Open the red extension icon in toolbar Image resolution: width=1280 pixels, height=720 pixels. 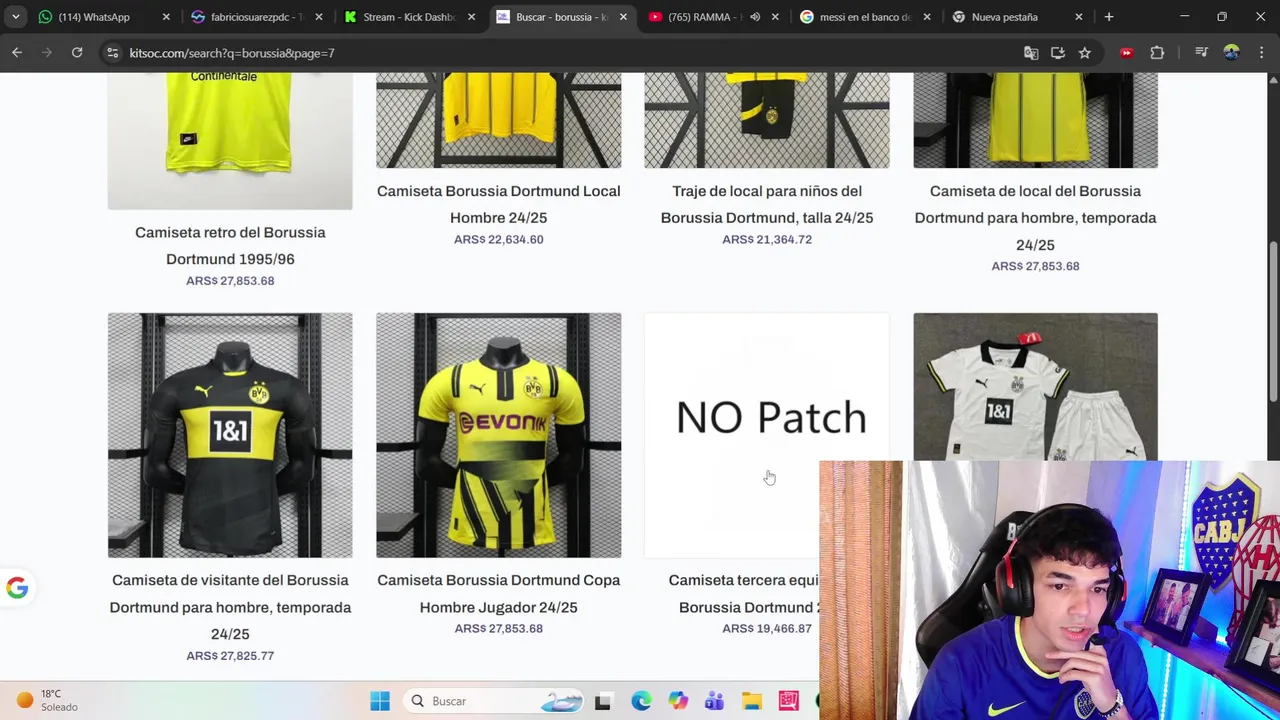[1127, 53]
